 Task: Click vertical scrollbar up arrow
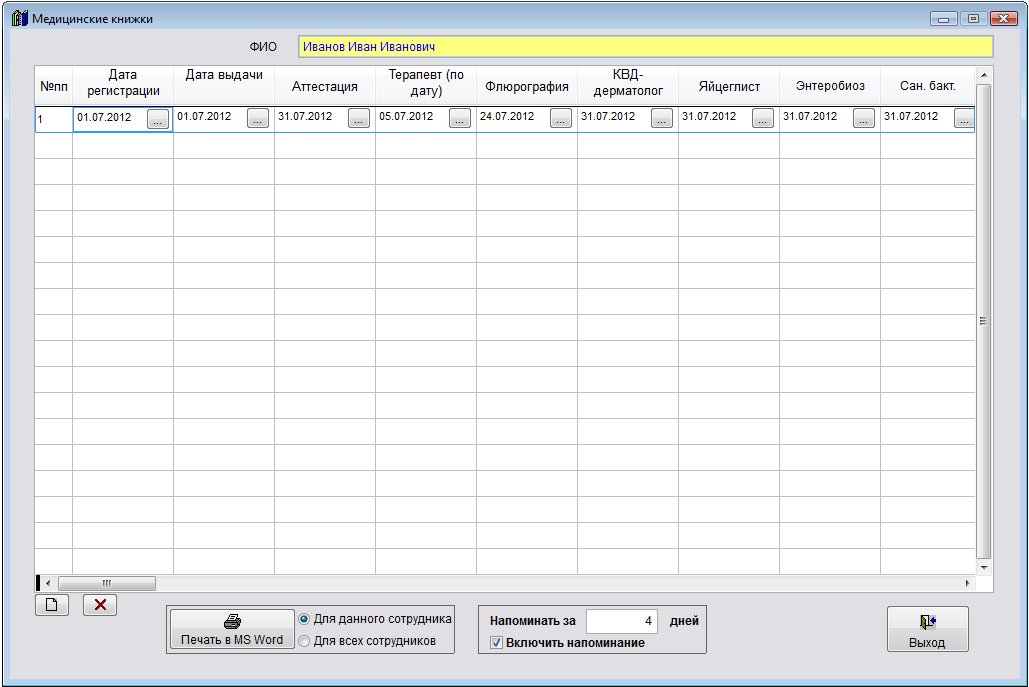click(x=984, y=75)
